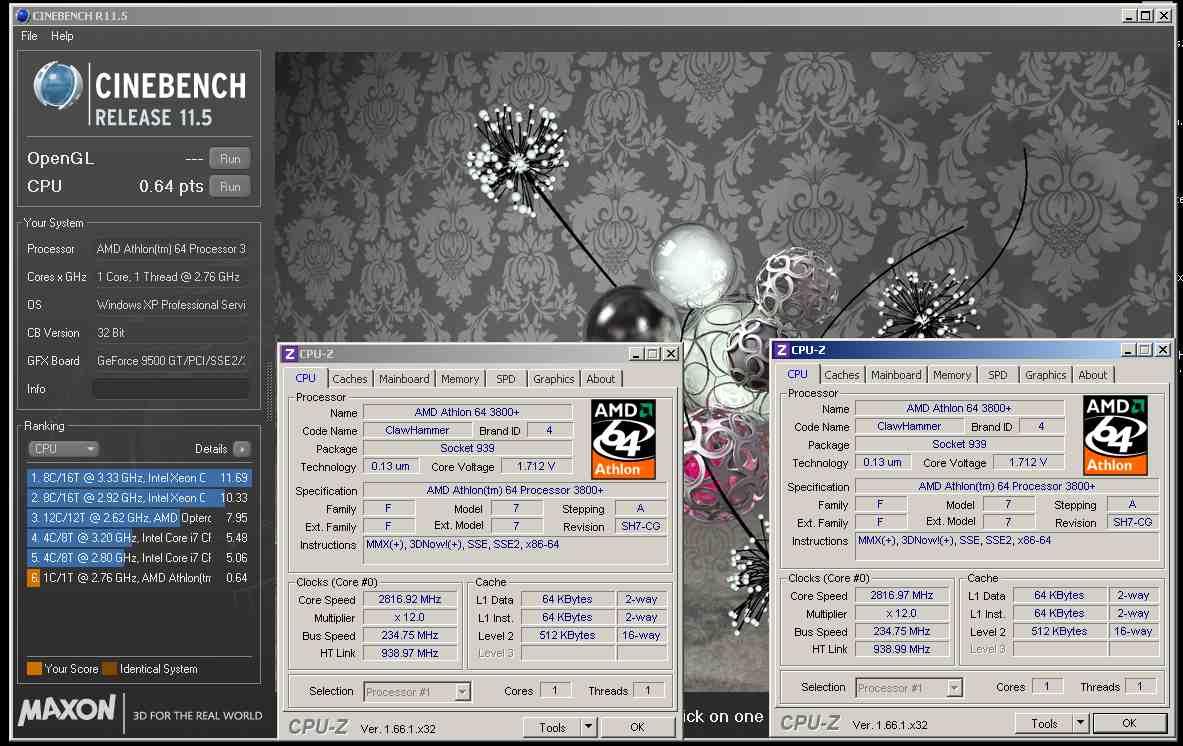This screenshot has width=1183, height=746.
Task: Click the Tools button in left CPU-Z
Action: 552,727
